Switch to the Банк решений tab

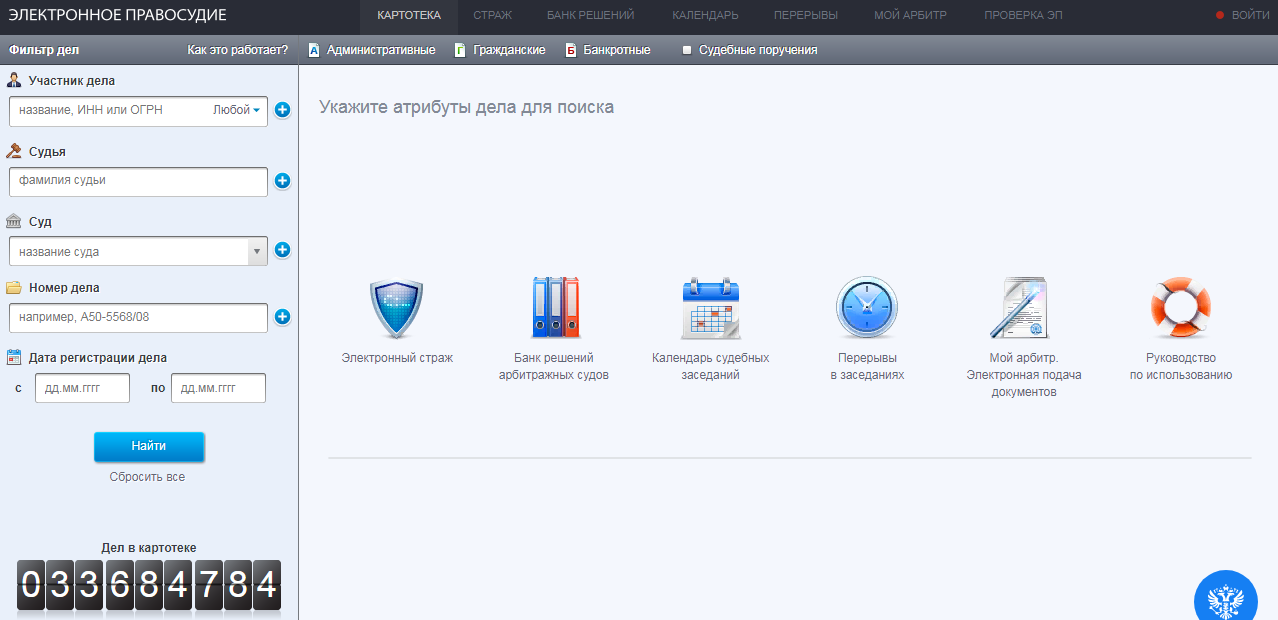pyautogui.click(x=590, y=15)
